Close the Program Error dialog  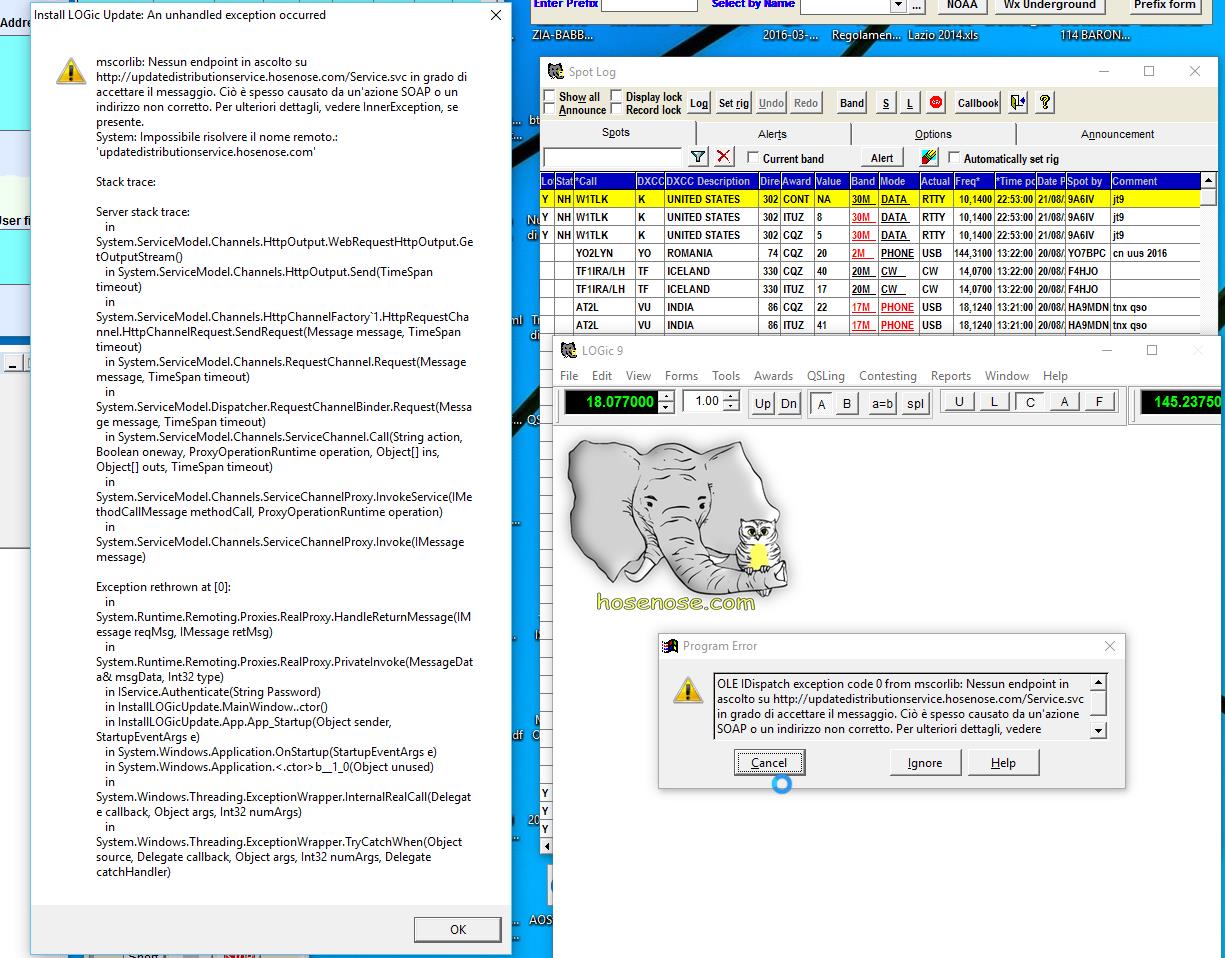coord(1109,646)
